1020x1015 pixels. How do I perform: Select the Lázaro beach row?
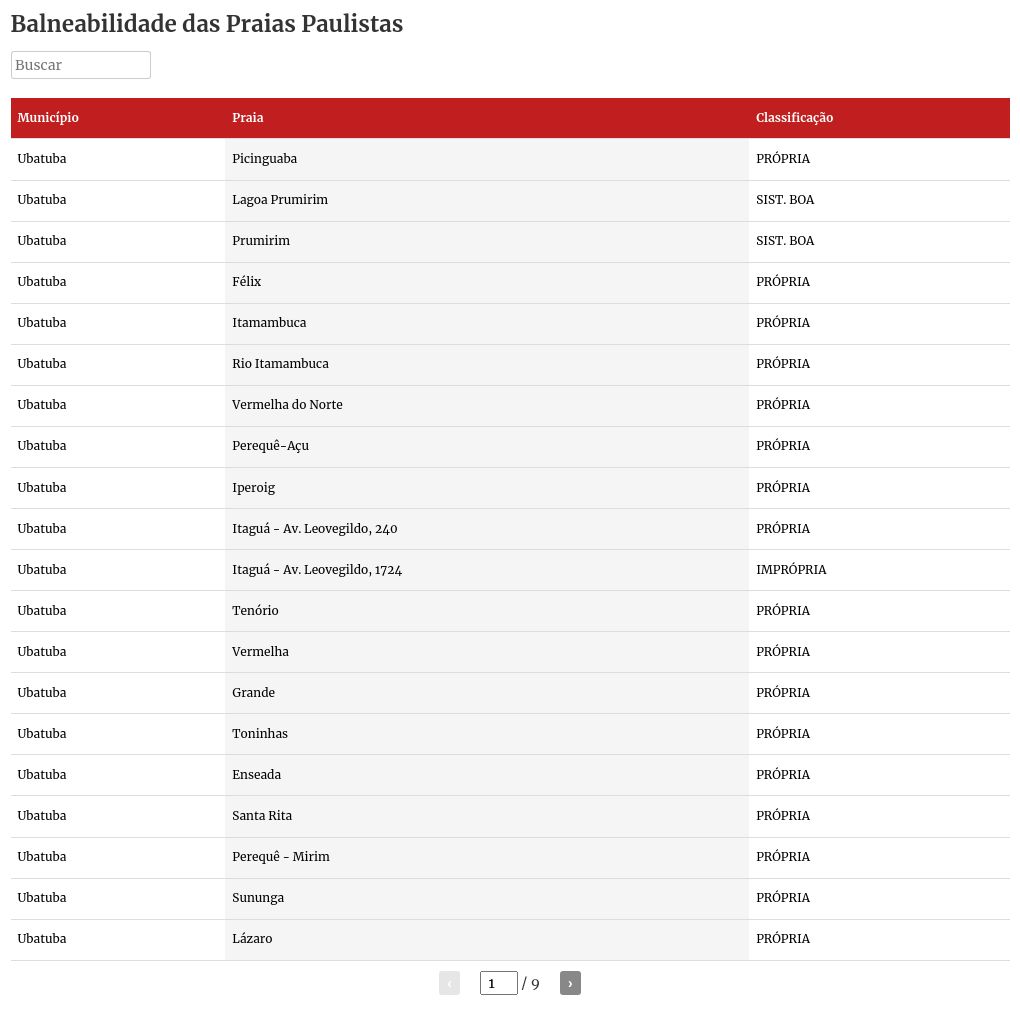pos(510,940)
